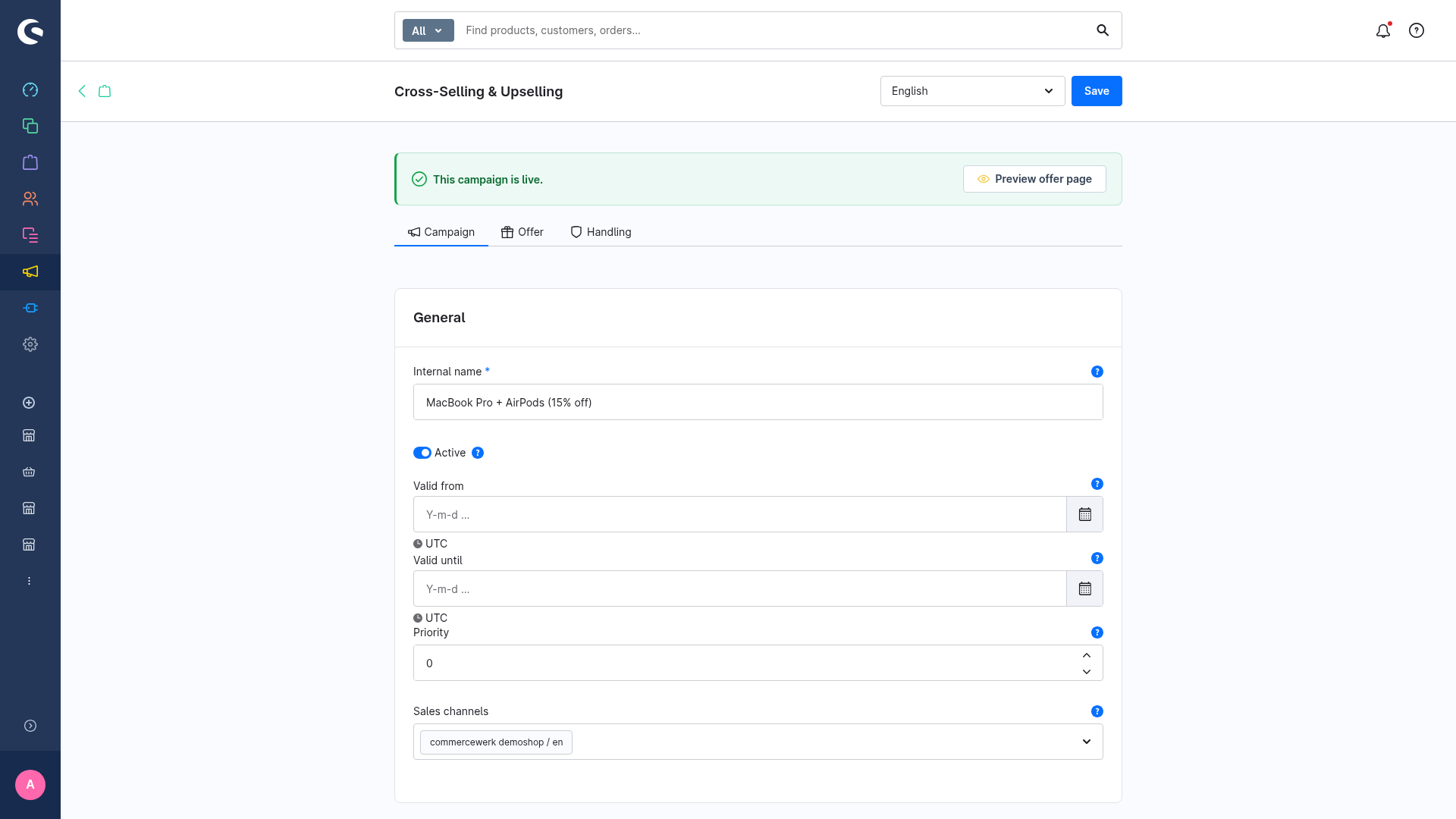The image size is (1456, 819).
Task: Open the Customers sidebar icon
Action: click(30, 199)
